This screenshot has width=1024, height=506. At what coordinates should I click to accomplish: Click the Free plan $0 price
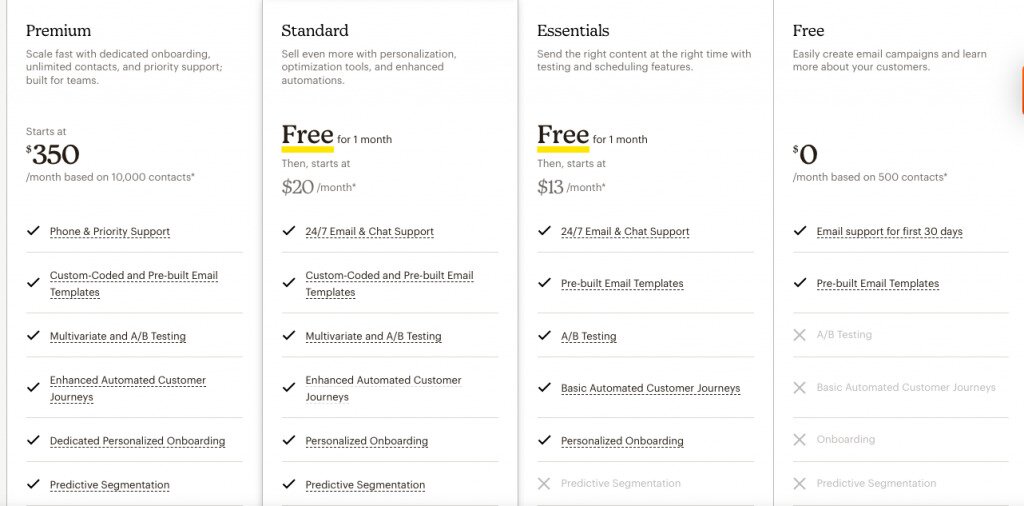[806, 154]
